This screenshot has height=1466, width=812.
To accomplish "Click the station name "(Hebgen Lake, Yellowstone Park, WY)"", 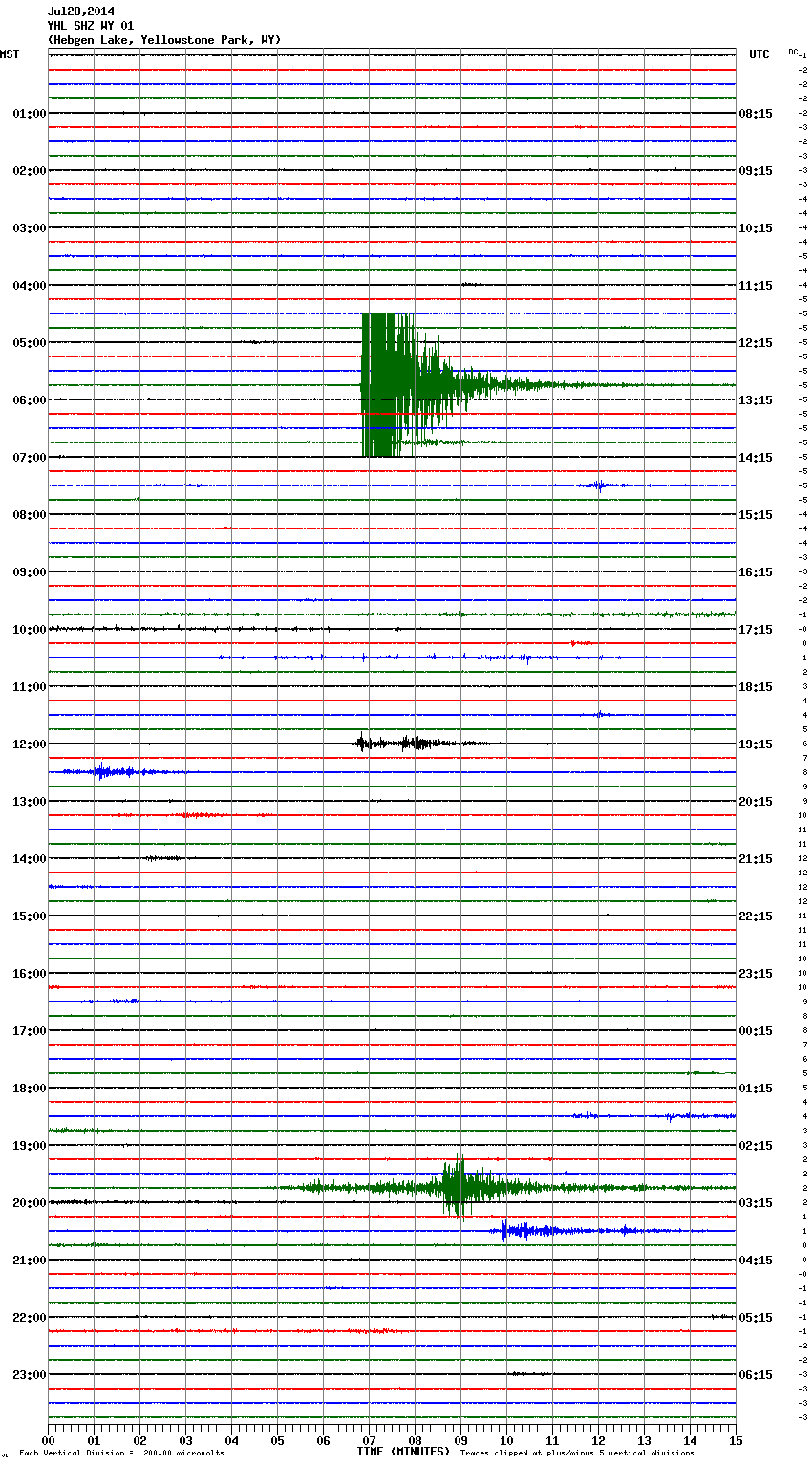I will (164, 40).
